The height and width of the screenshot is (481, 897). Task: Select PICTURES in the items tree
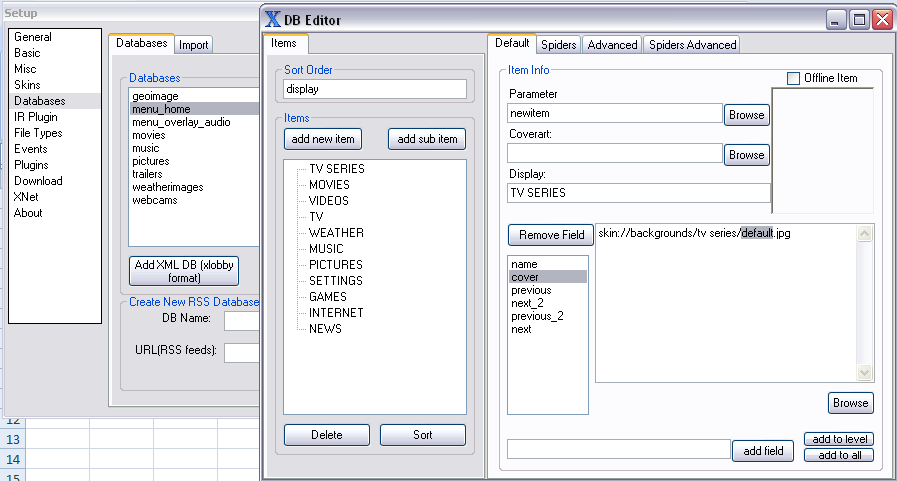pos(335,265)
